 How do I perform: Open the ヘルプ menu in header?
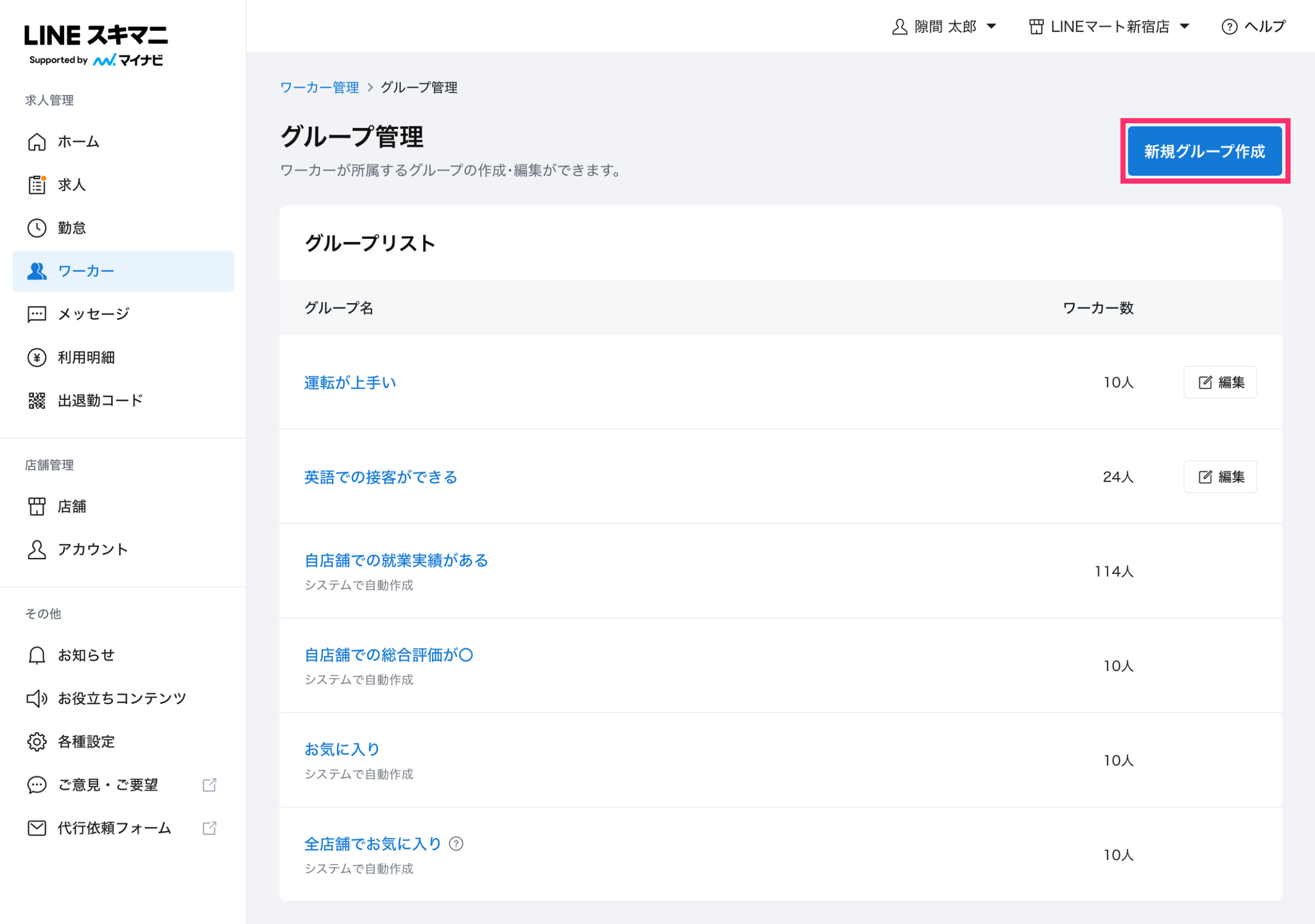point(1254,26)
